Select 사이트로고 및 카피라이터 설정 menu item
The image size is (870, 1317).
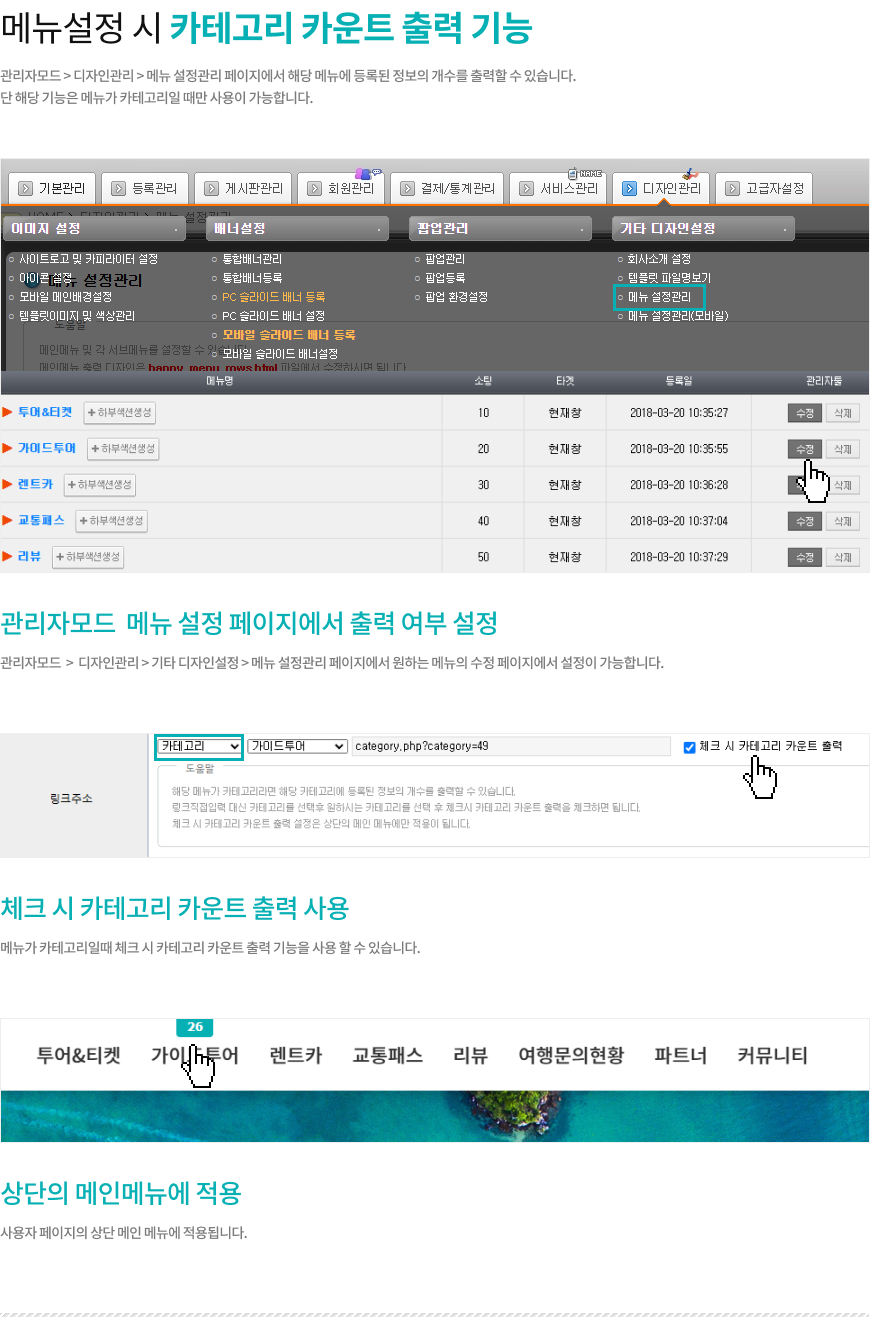coord(88,259)
